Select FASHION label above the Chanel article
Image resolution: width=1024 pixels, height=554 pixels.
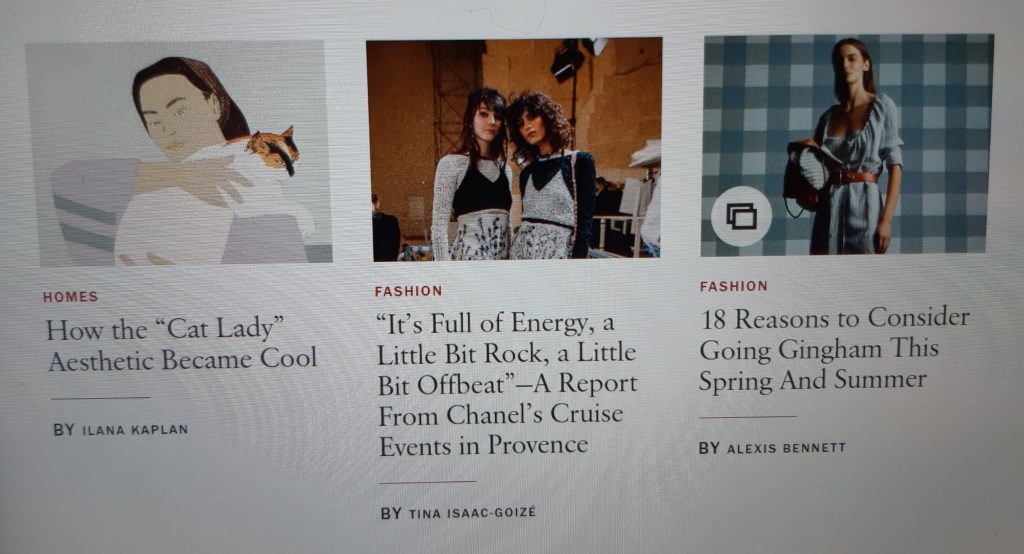tap(408, 291)
